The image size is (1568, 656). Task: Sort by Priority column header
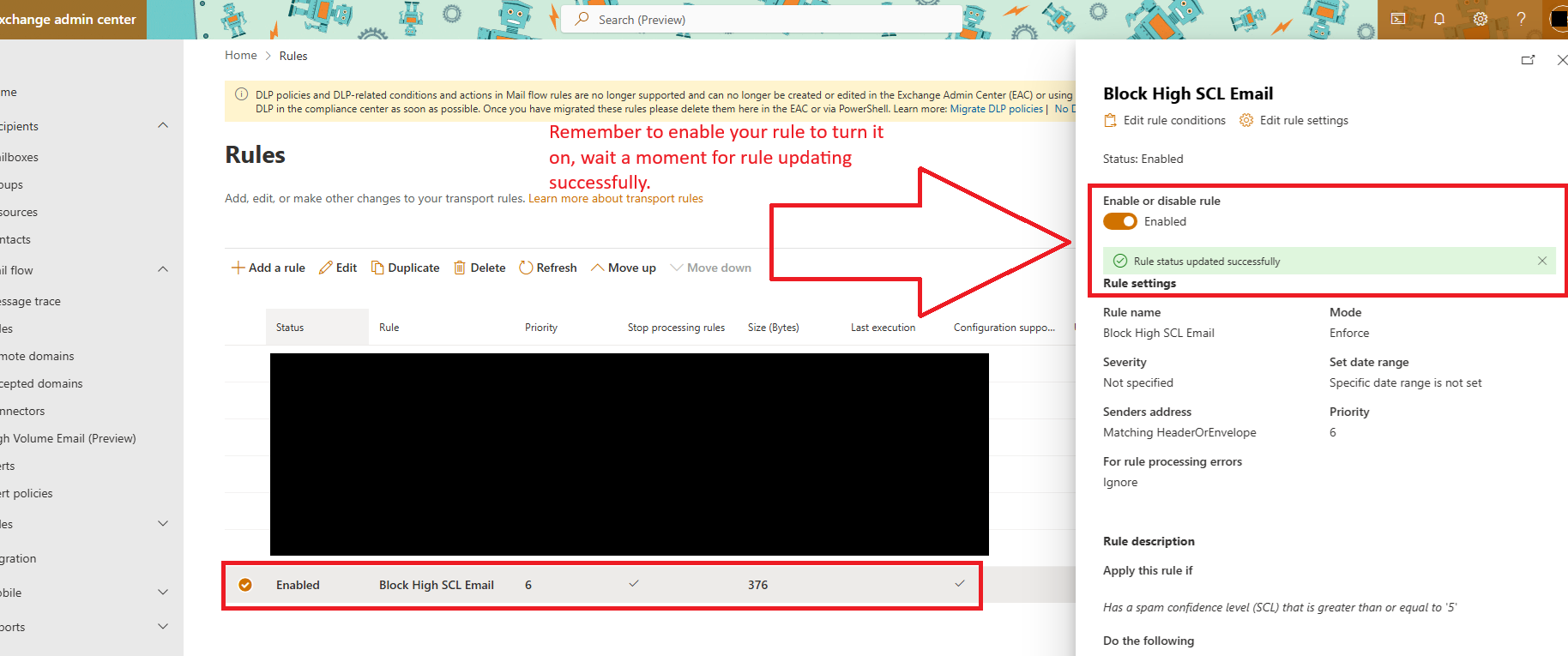pos(541,327)
